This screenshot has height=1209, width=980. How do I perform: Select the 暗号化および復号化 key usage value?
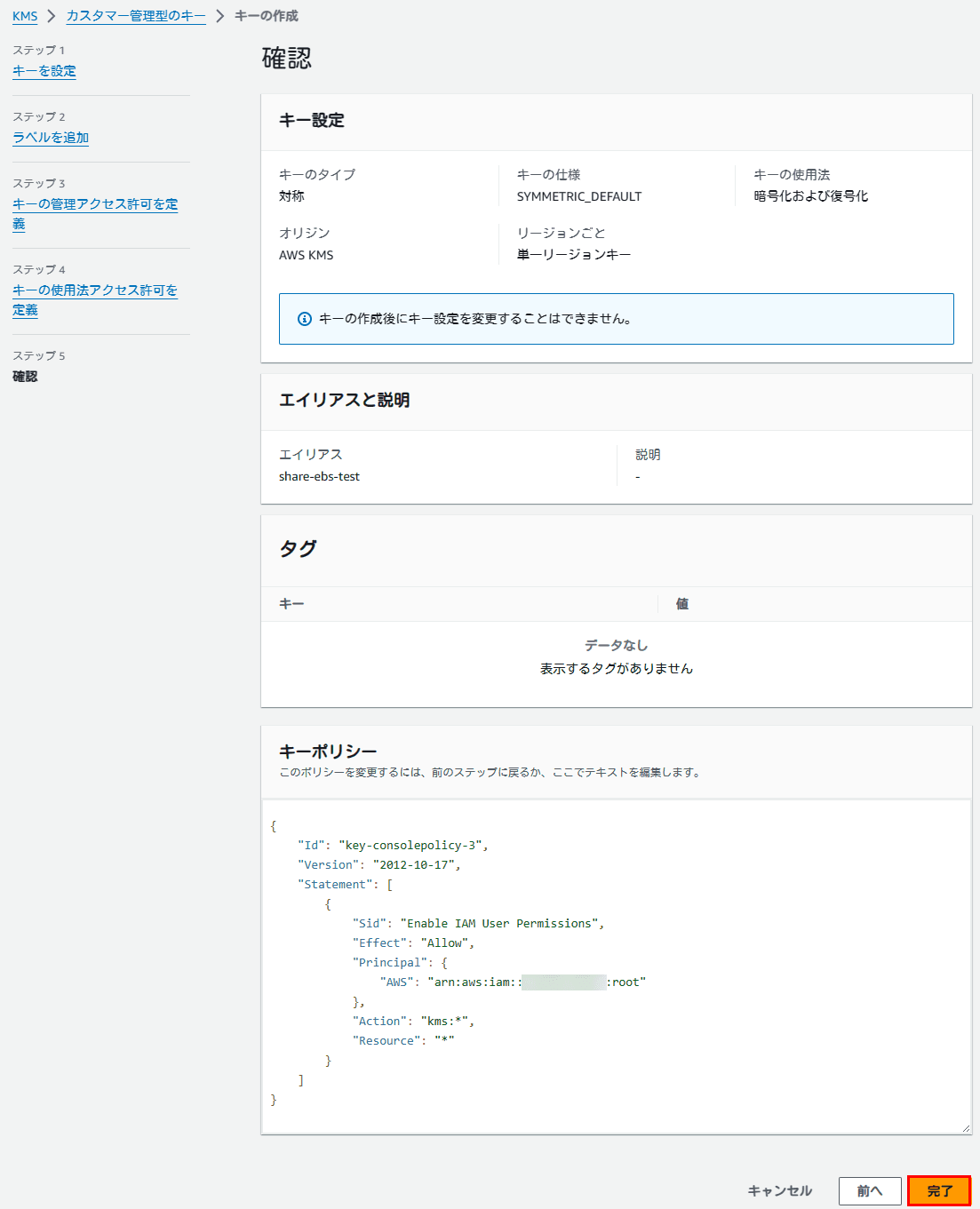point(811,196)
